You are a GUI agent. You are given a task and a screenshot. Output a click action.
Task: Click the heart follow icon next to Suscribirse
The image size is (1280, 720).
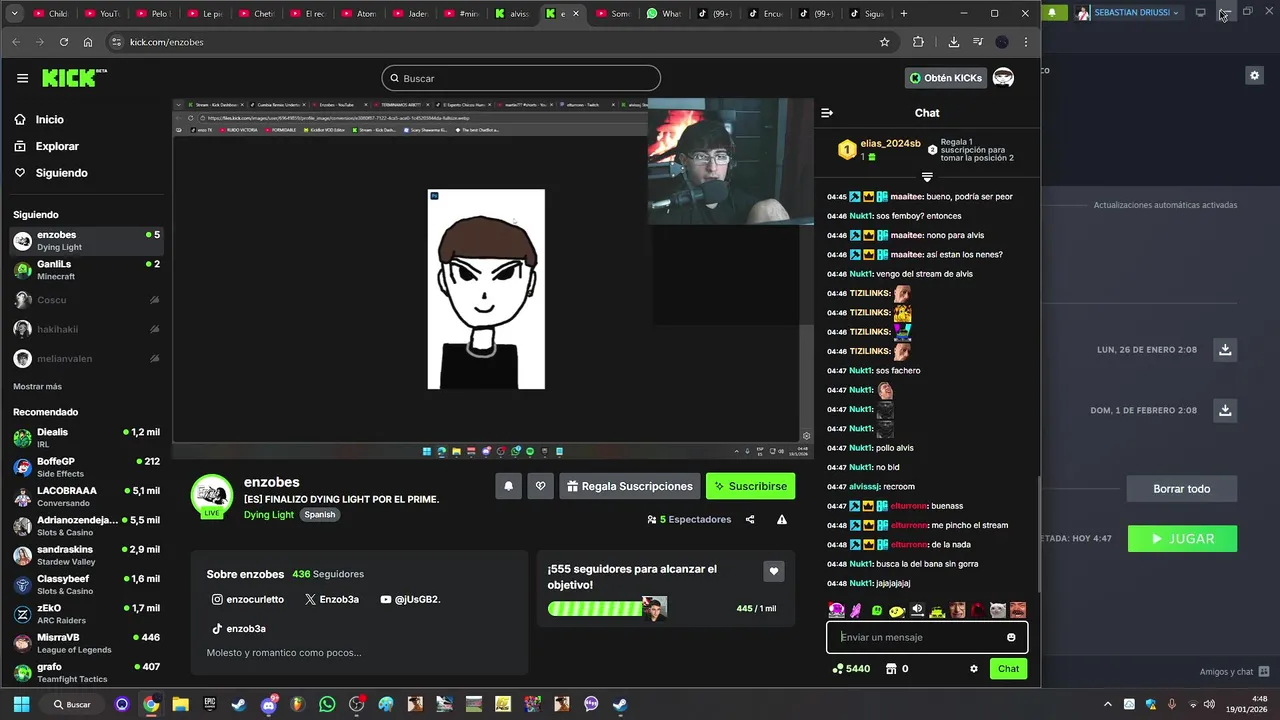[541, 486]
